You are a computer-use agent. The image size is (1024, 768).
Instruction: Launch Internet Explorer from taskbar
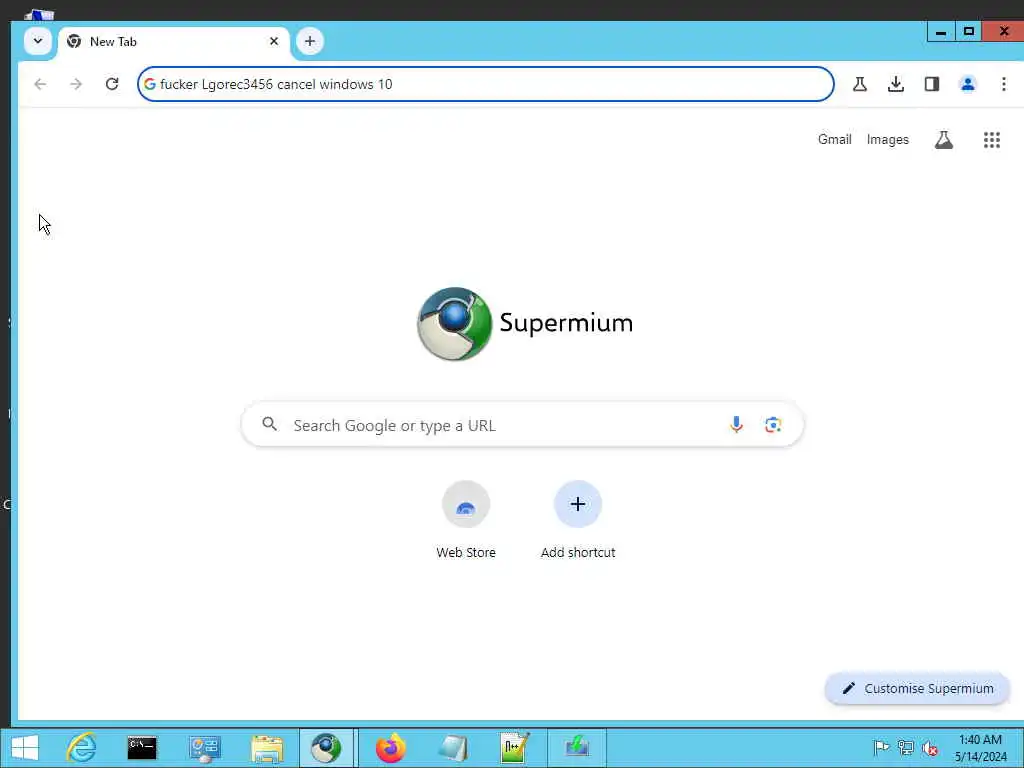click(82, 748)
